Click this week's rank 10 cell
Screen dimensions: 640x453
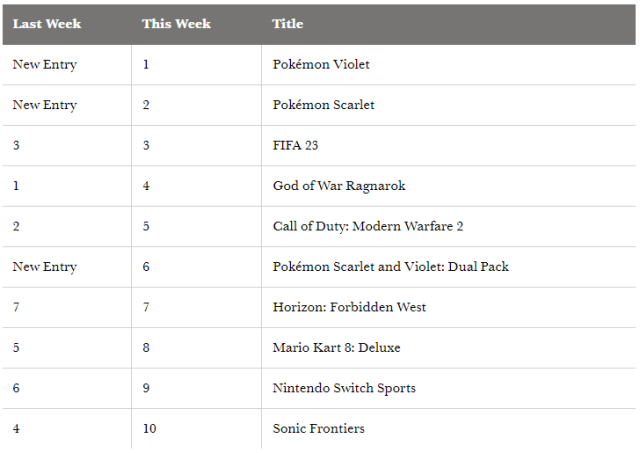tap(149, 429)
